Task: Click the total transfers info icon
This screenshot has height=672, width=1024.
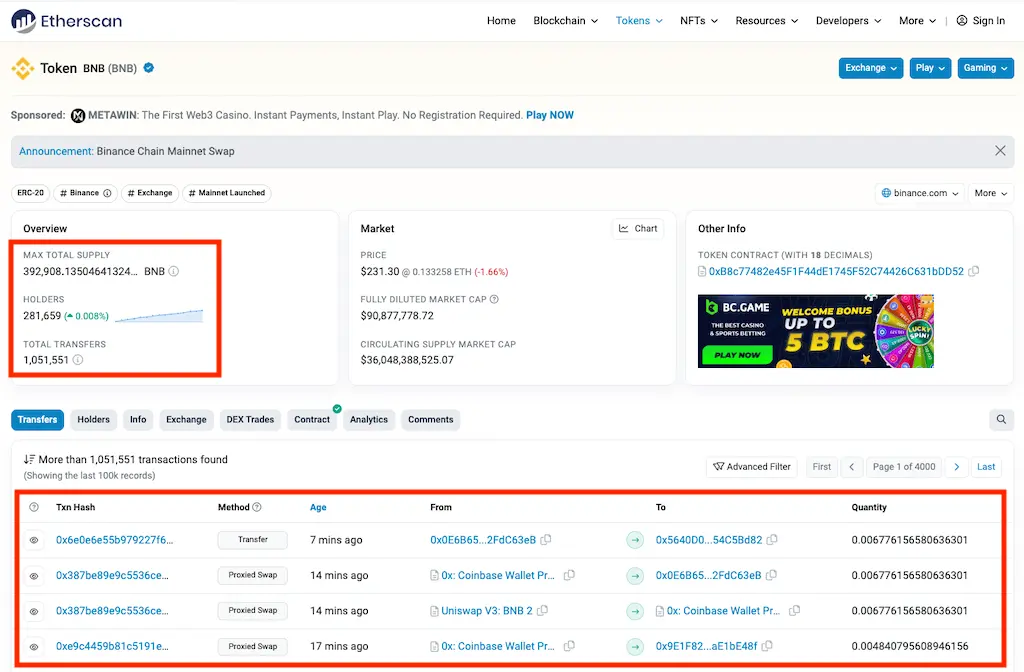Action: coord(78,360)
